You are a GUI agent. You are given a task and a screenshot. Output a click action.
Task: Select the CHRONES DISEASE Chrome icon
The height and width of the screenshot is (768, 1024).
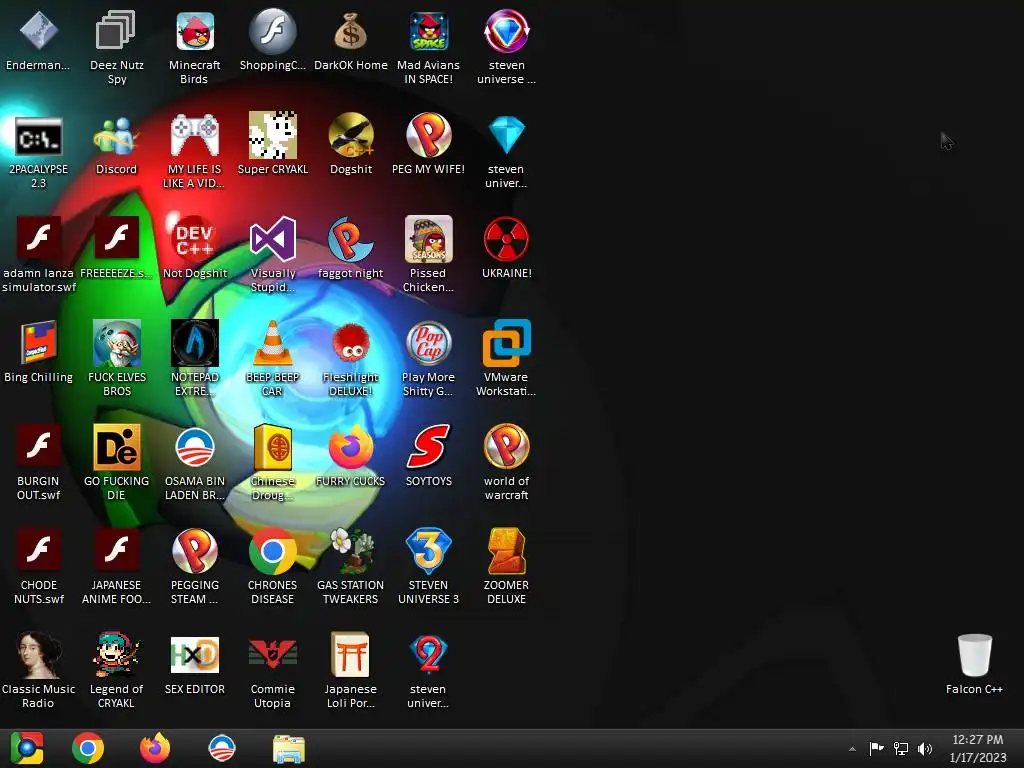click(272, 551)
